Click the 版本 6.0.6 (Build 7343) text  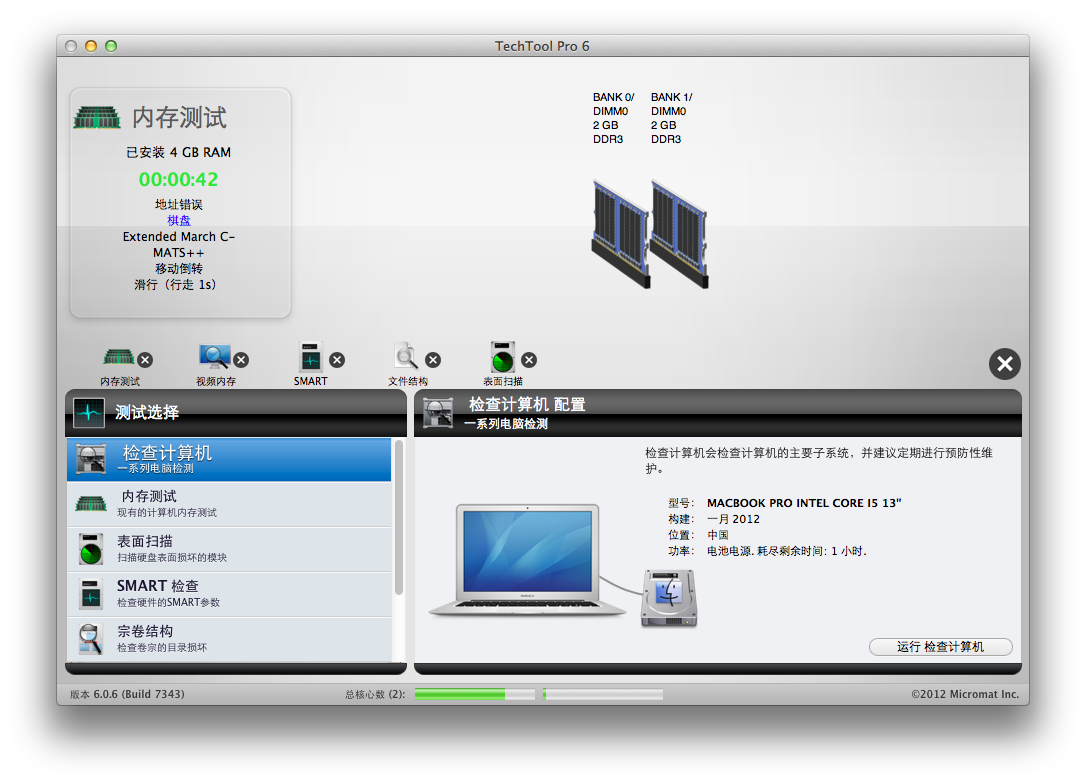point(127,694)
